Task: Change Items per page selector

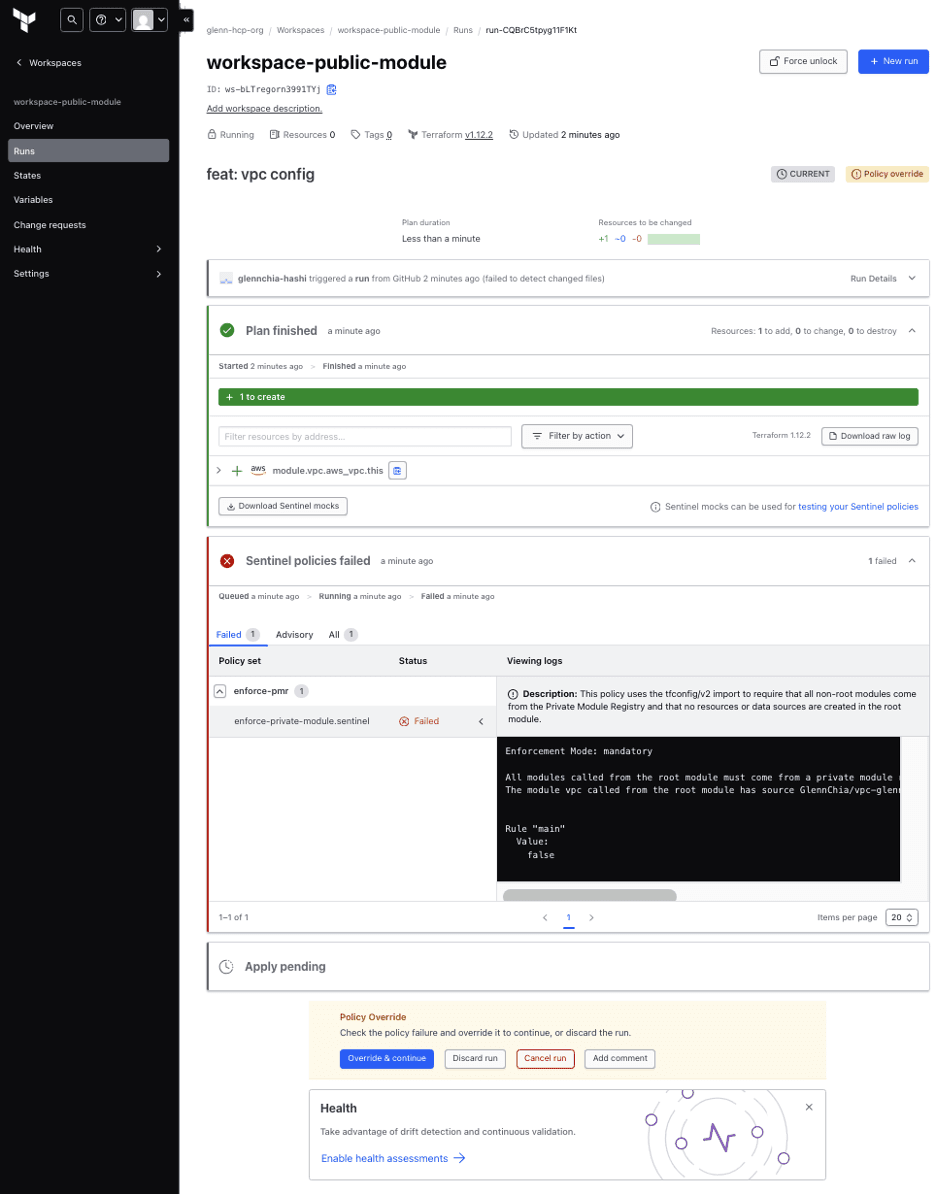Action: pos(901,918)
